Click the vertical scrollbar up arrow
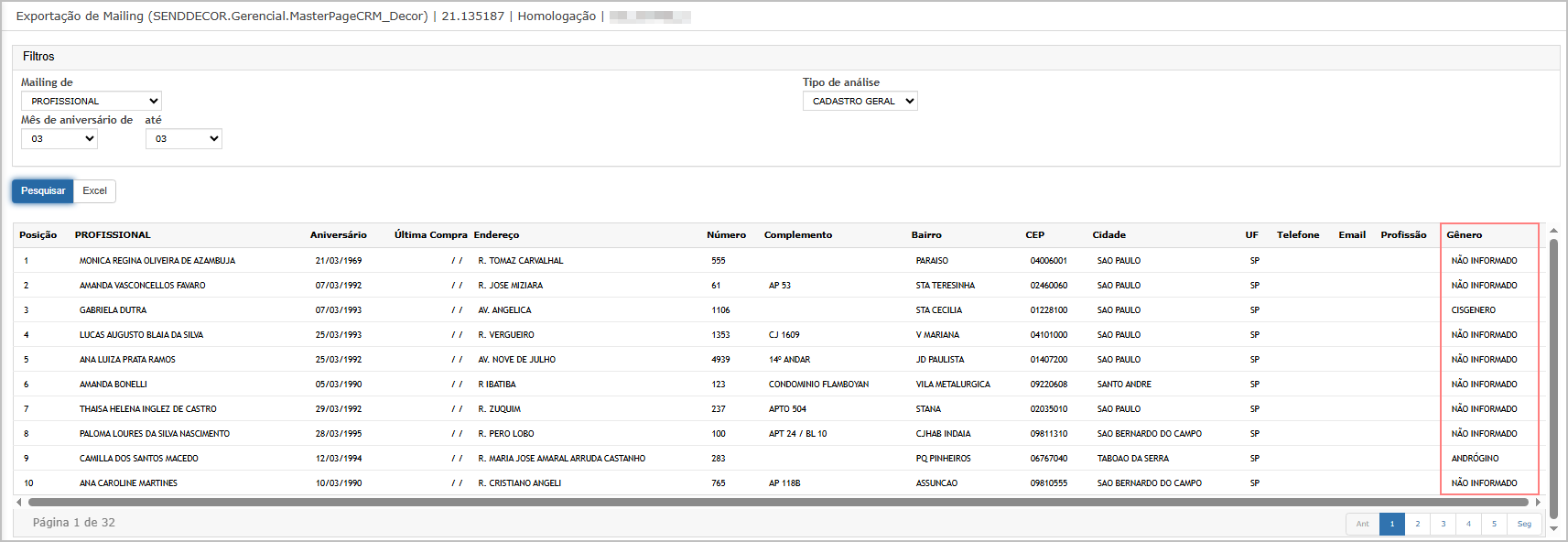The height and width of the screenshot is (542, 1568). pyautogui.click(x=1553, y=231)
